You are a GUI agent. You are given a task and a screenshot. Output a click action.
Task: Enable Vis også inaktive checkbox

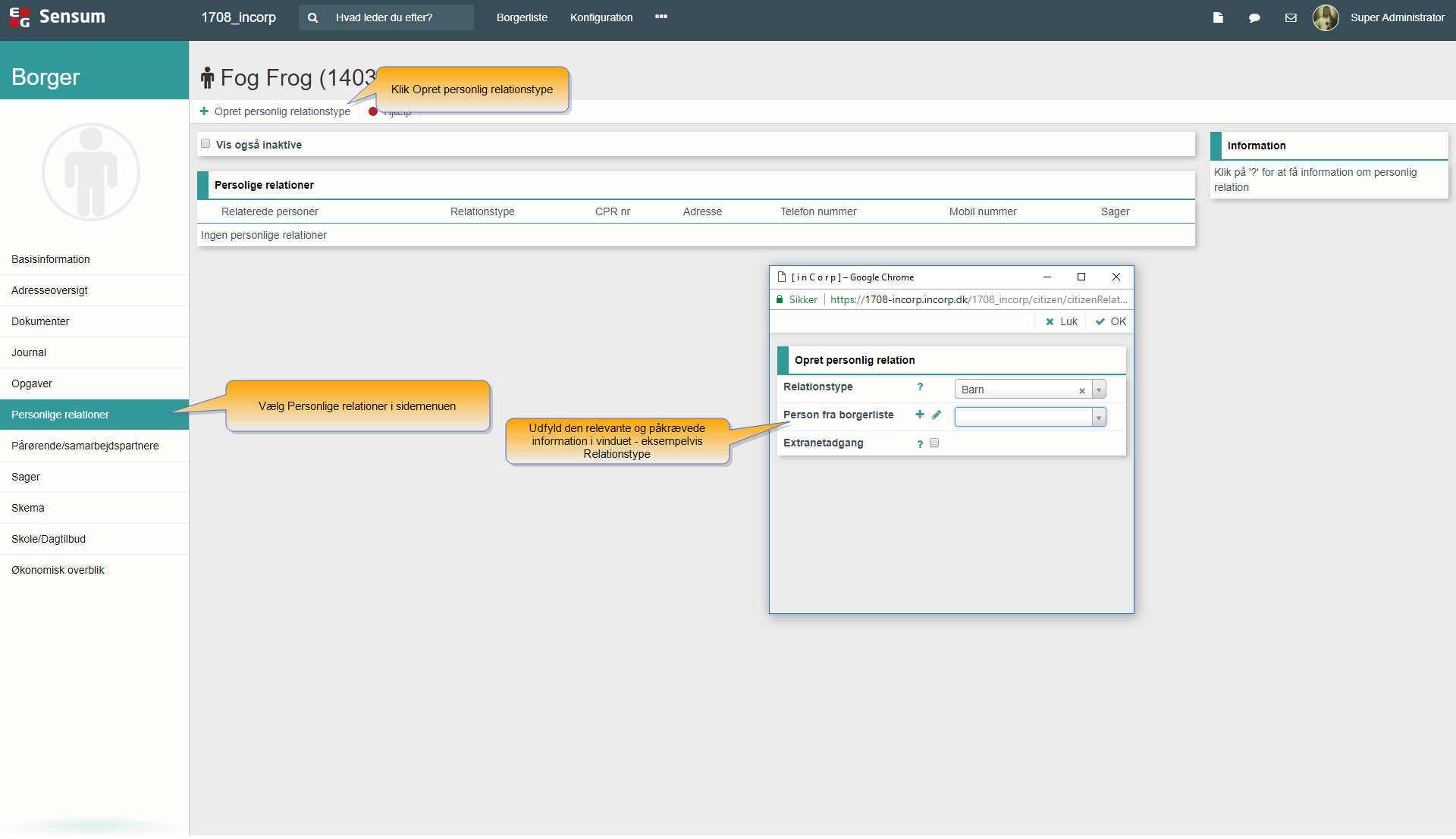tap(206, 143)
